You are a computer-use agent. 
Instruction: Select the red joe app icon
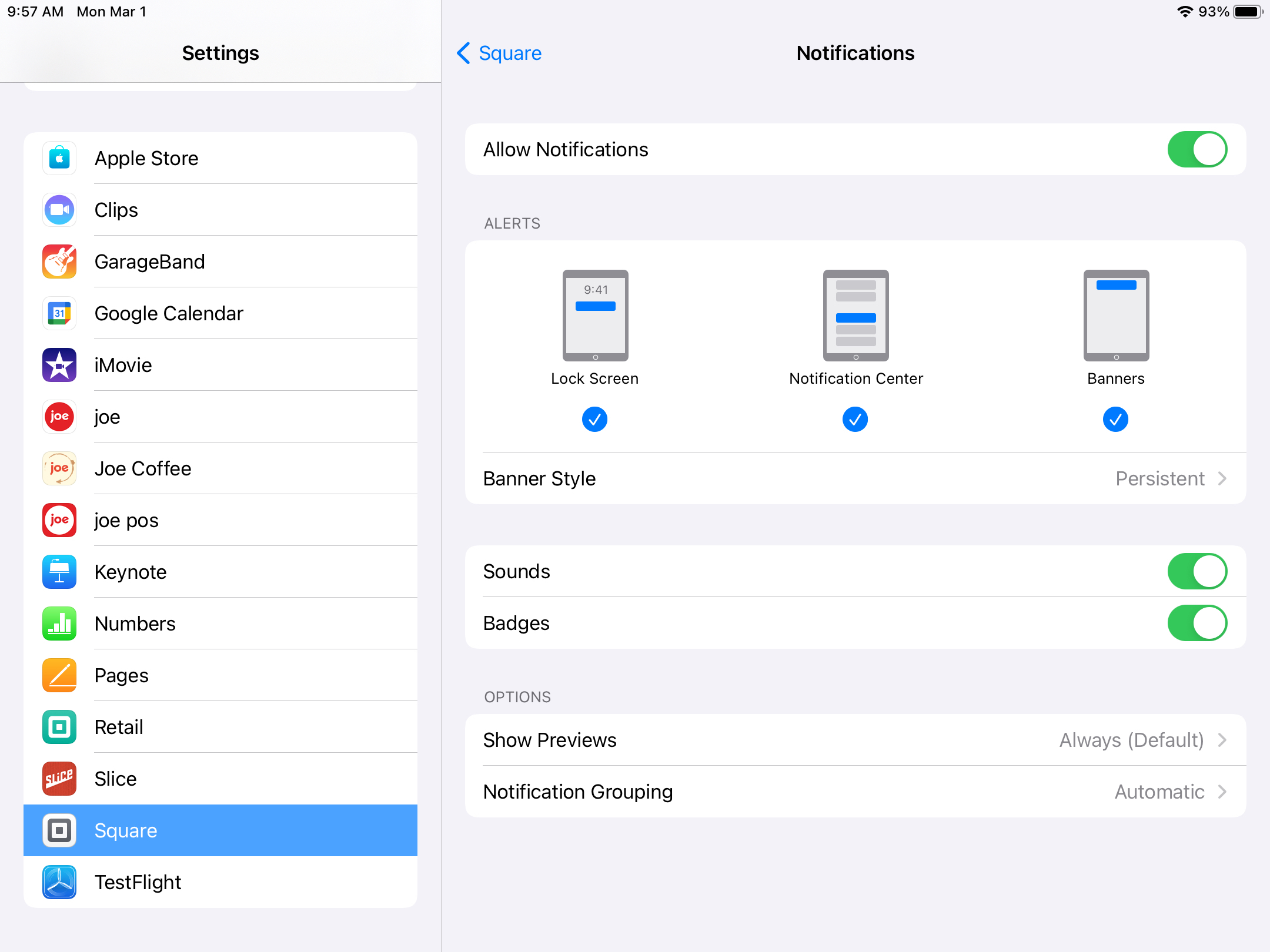[x=59, y=417]
